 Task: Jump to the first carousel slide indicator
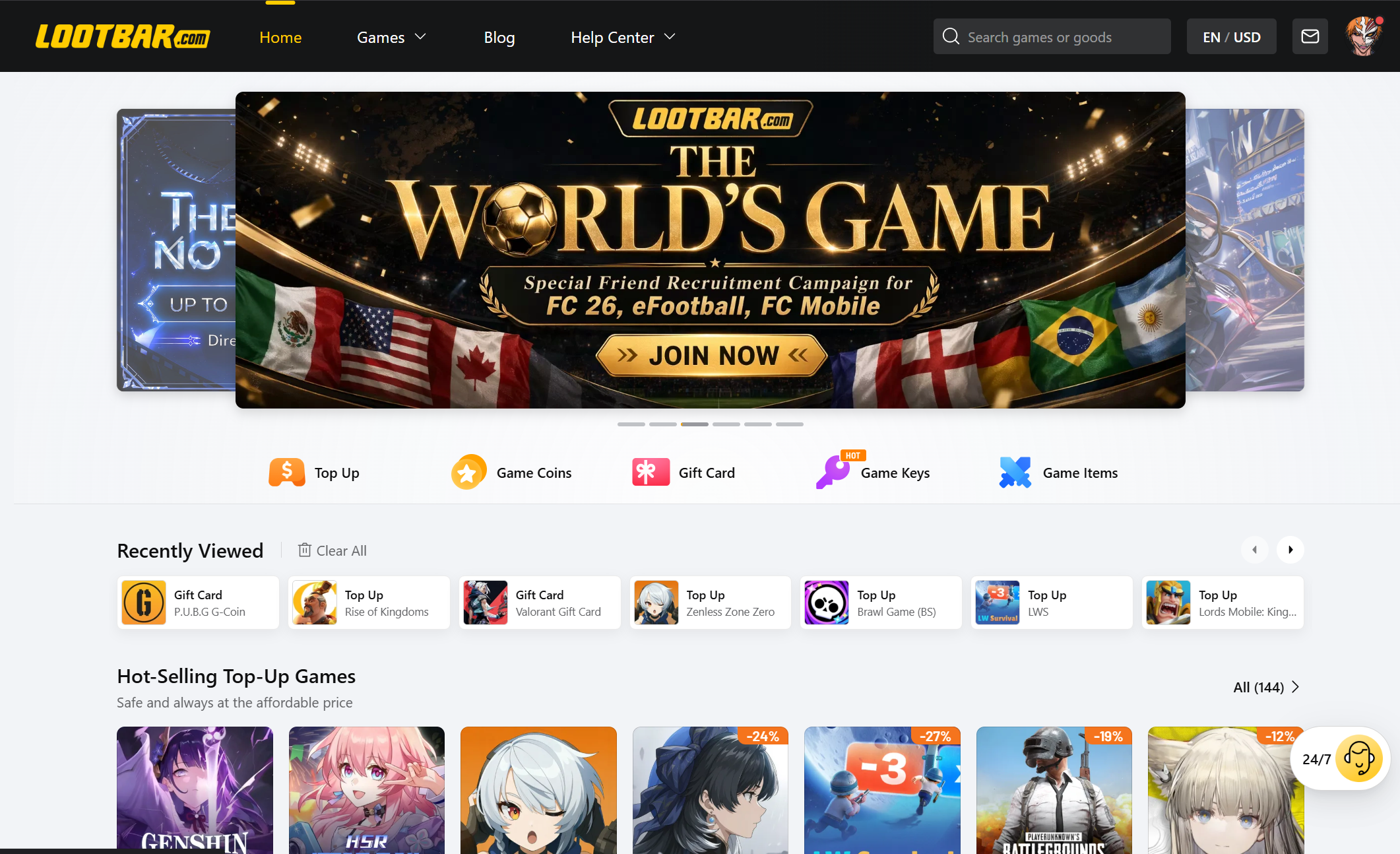pyautogui.click(x=631, y=424)
